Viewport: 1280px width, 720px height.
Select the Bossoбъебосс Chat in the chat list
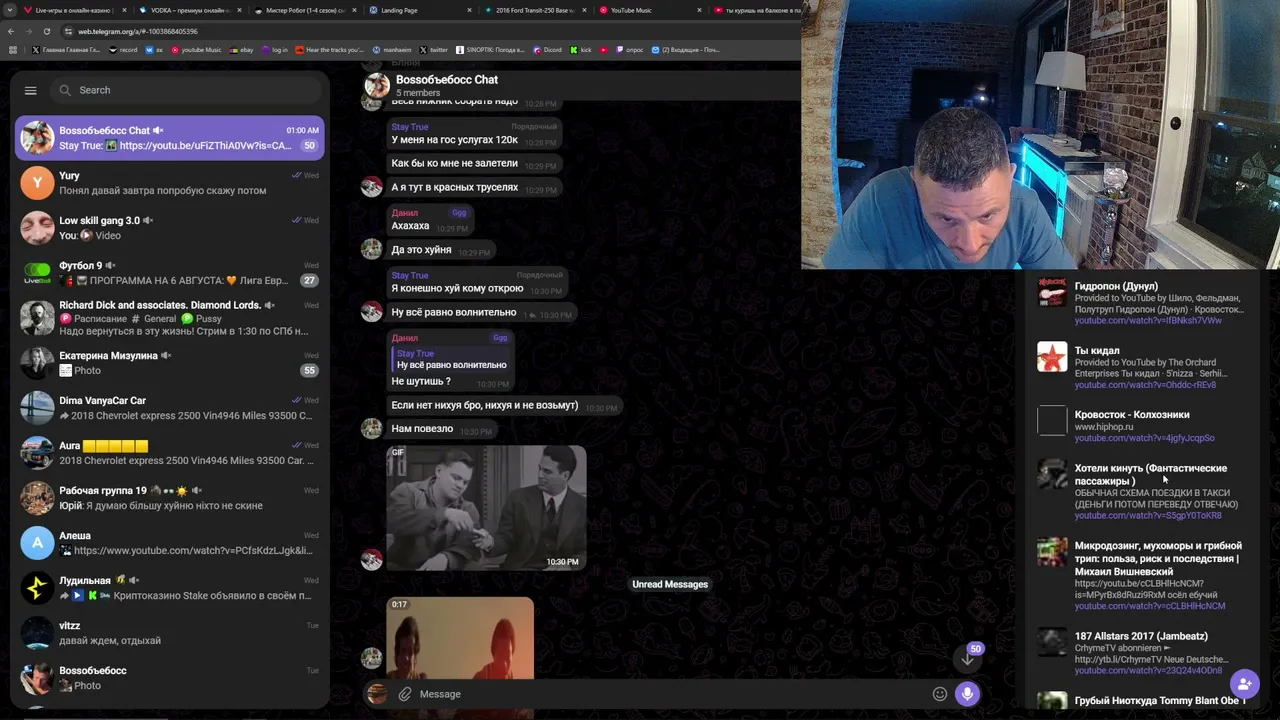(170, 138)
